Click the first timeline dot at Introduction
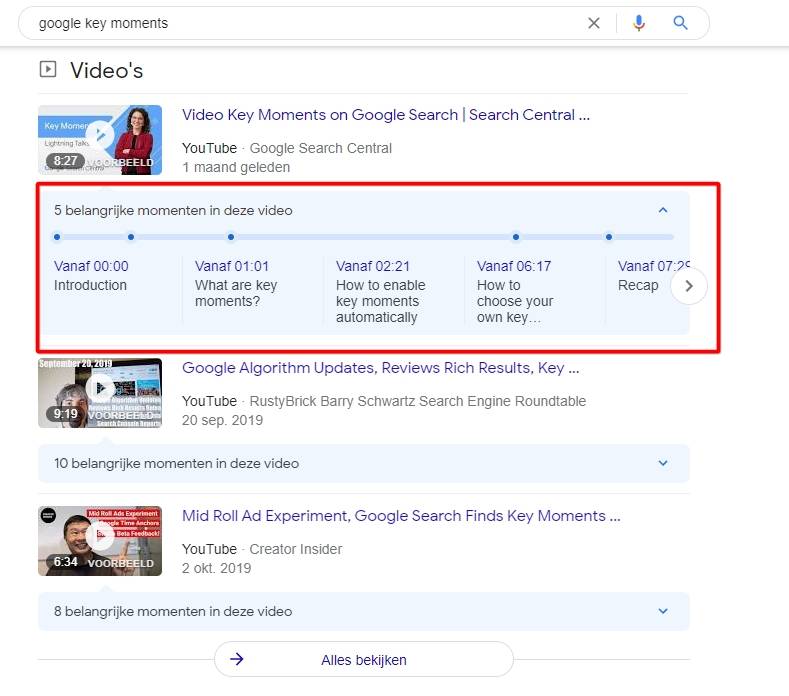The height and width of the screenshot is (696, 789). tap(57, 237)
